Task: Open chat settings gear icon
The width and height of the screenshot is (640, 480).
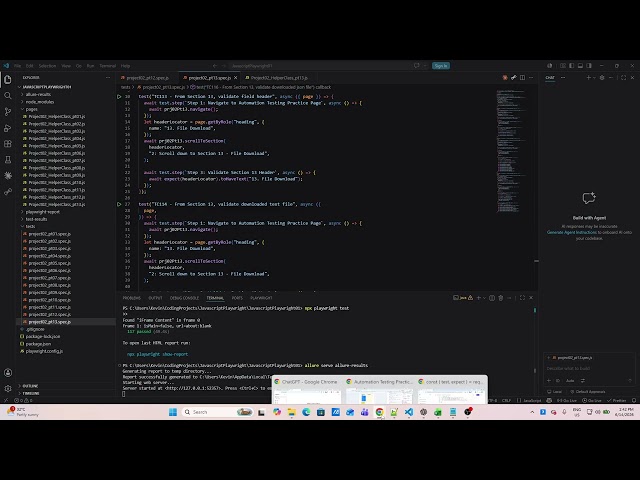Action: click(602, 78)
